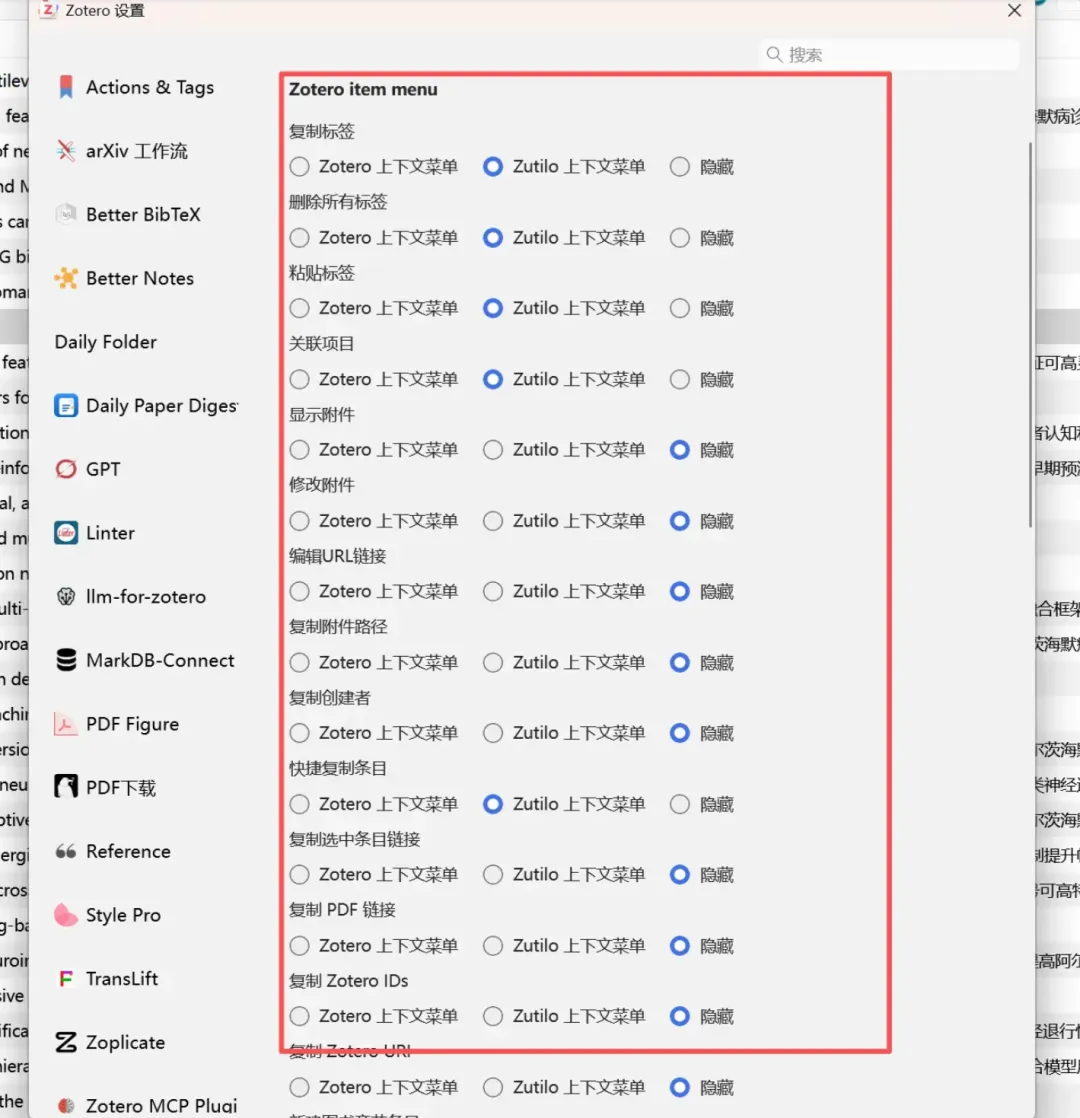Open Actions & Tags bookmark icon

pos(66,87)
